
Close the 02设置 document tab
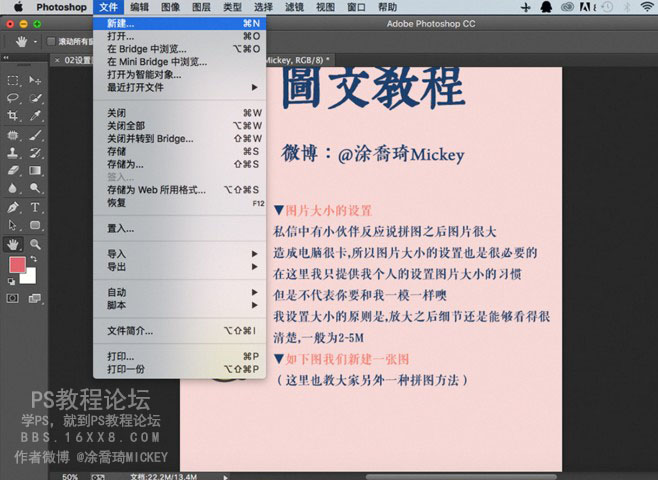pos(57,60)
